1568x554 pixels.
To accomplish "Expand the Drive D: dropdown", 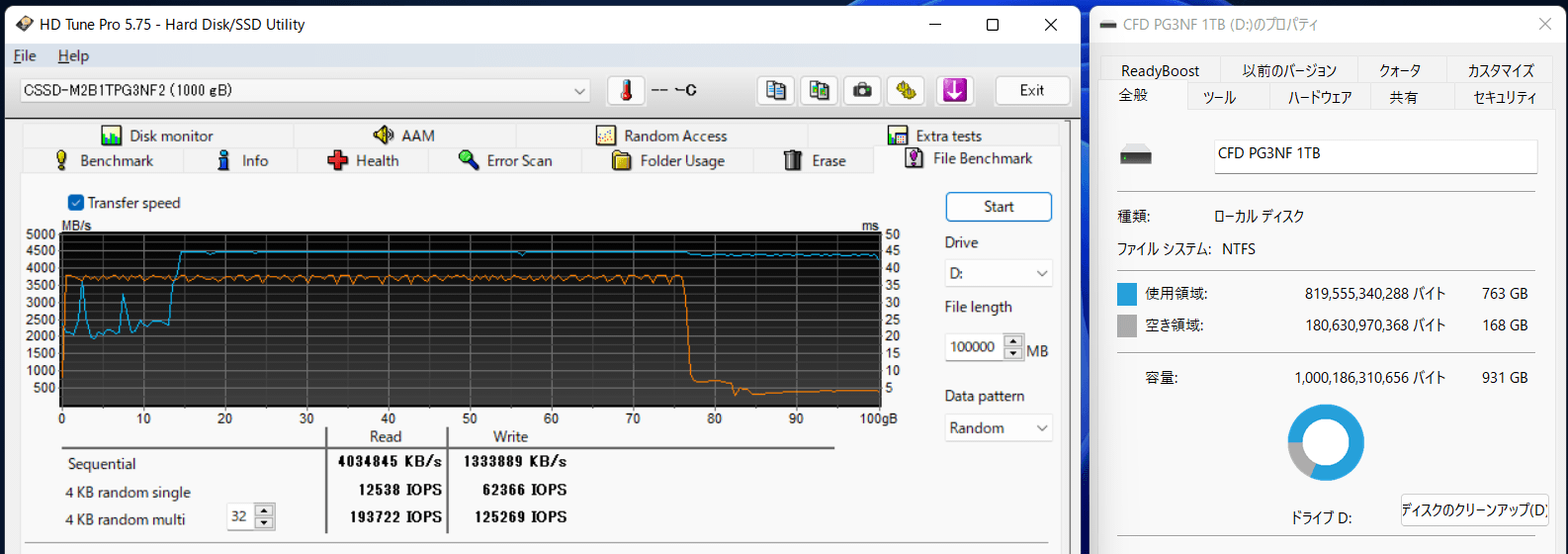I will [x=1042, y=273].
